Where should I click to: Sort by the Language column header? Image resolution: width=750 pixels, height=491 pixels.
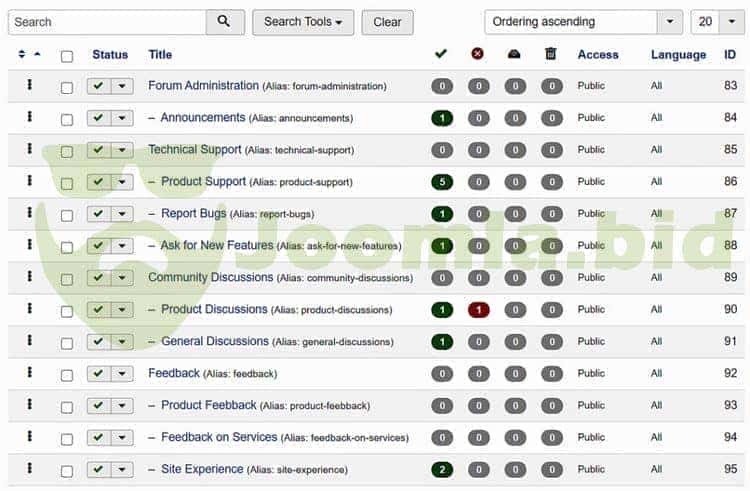coord(678,55)
